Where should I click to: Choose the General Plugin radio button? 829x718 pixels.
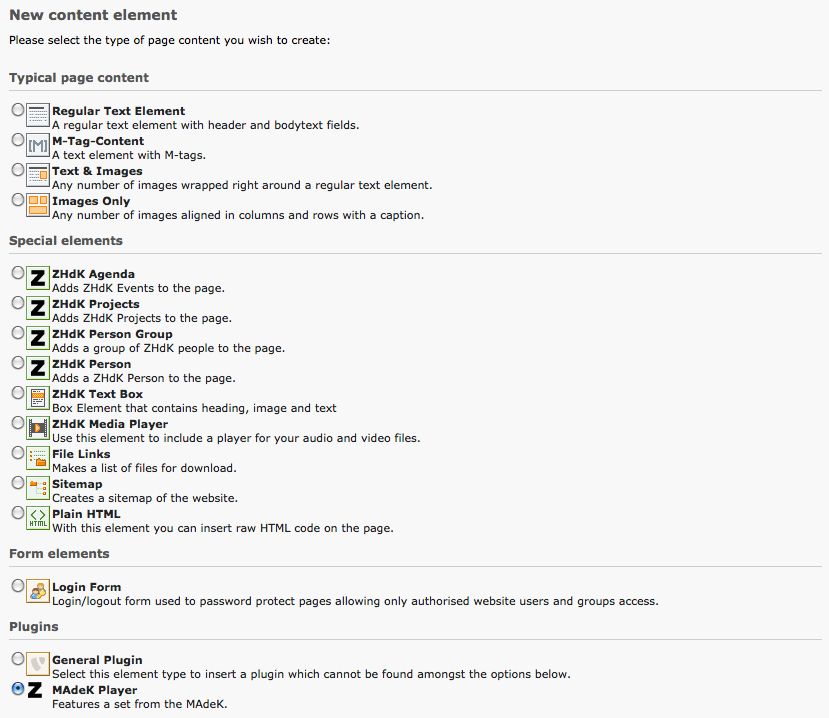click(18, 658)
